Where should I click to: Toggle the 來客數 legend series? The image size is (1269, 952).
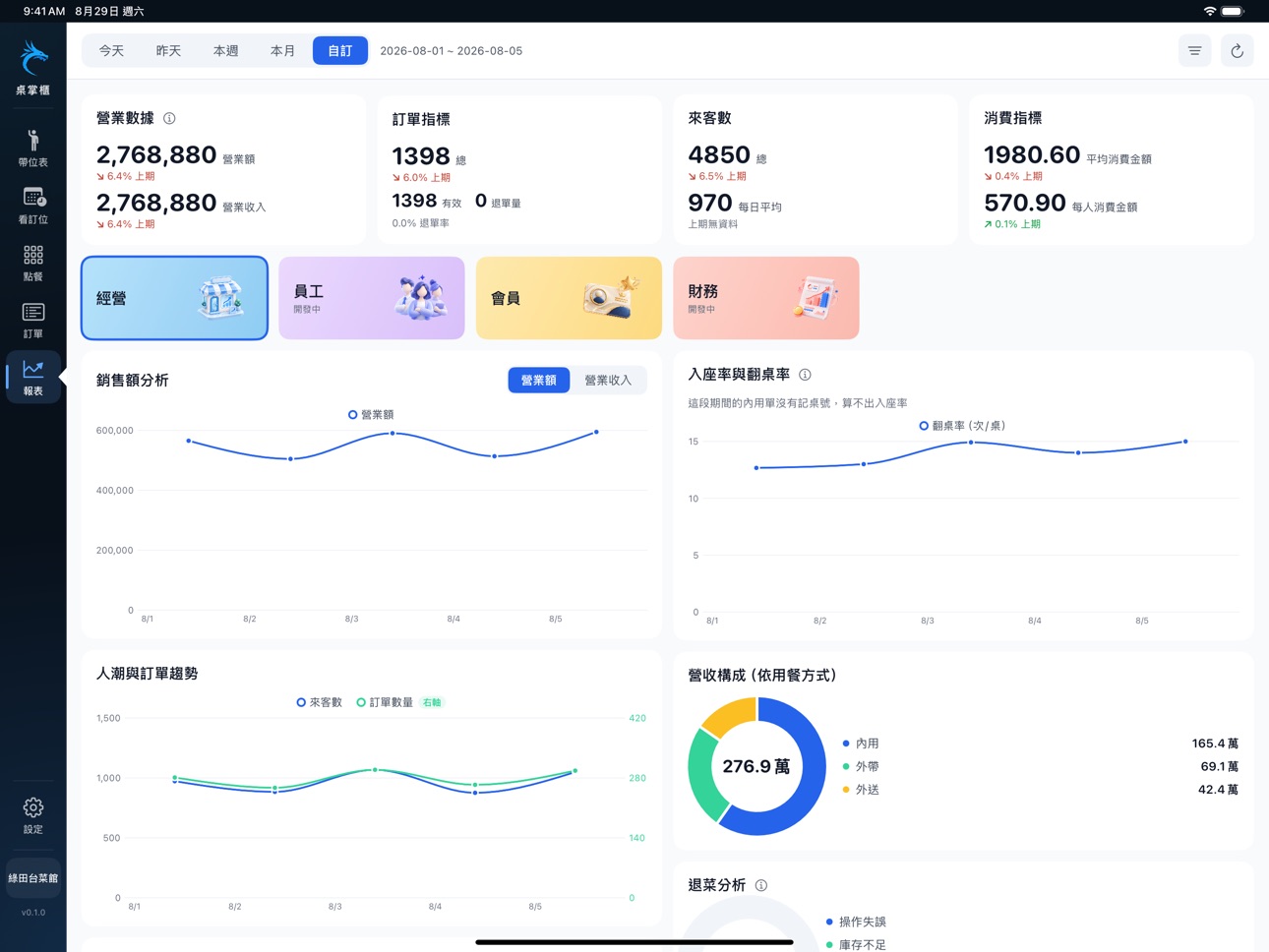tap(319, 702)
